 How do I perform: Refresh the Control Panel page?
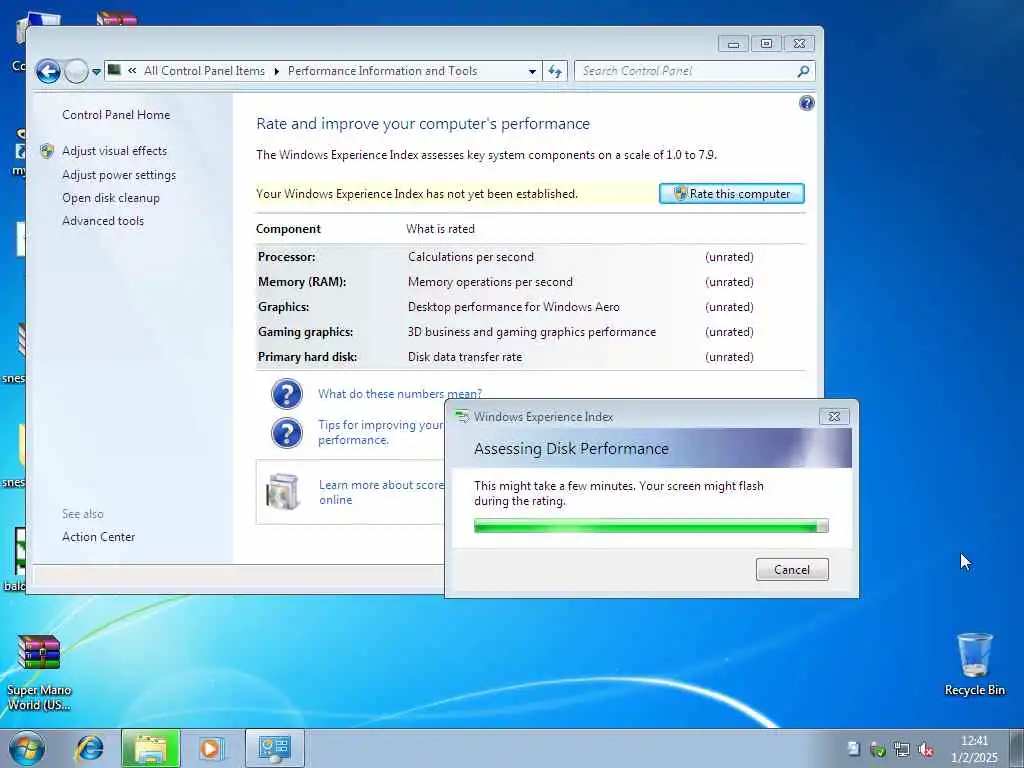[x=555, y=71]
